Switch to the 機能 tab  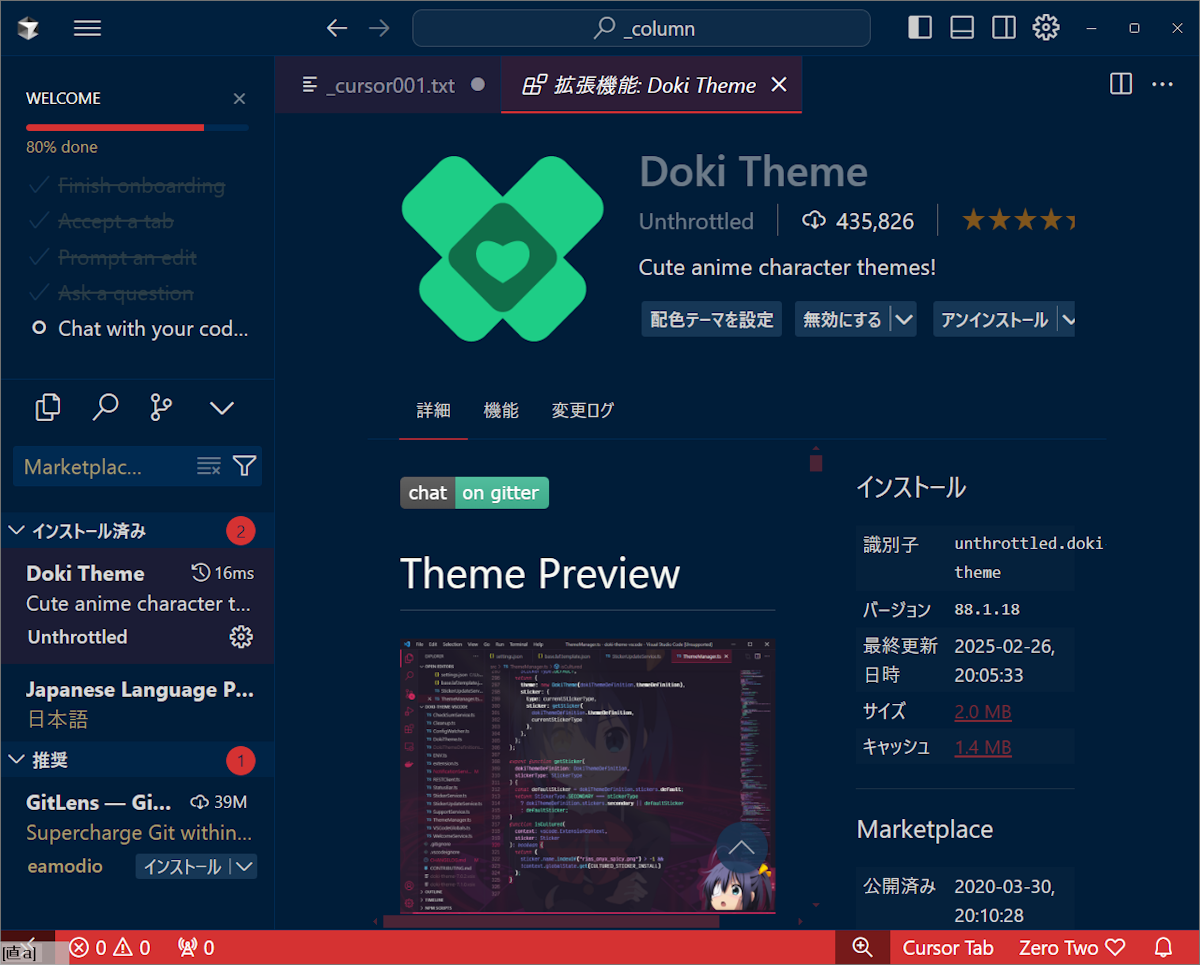tap(501, 410)
